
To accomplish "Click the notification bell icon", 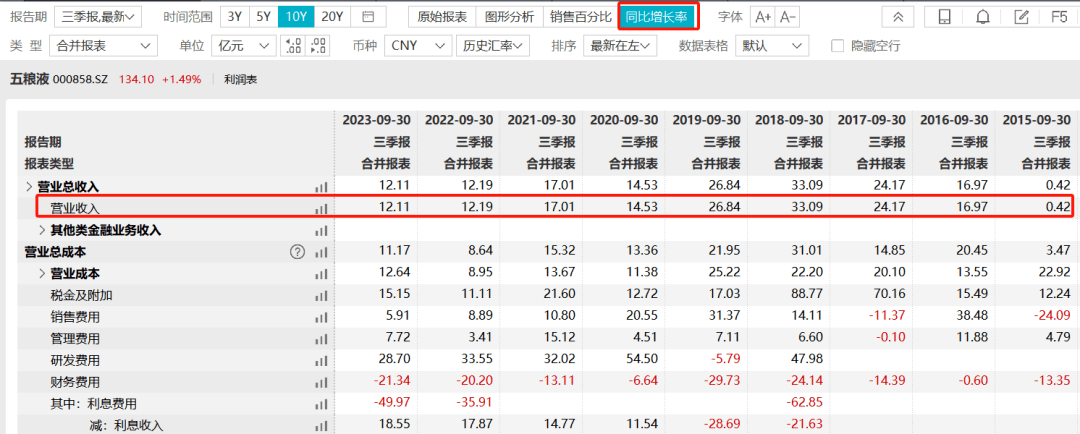I will [984, 17].
